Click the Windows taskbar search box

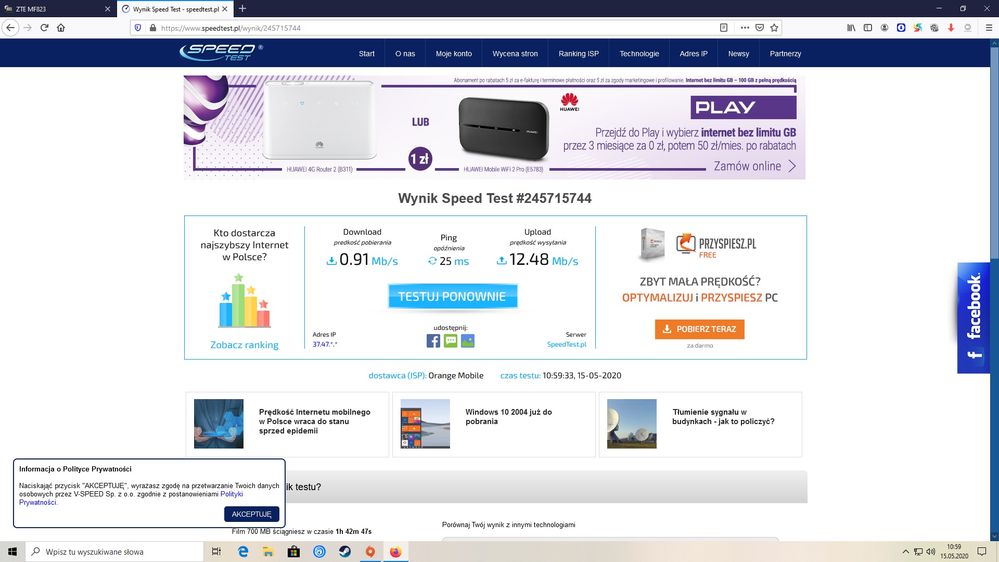[x=115, y=552]
